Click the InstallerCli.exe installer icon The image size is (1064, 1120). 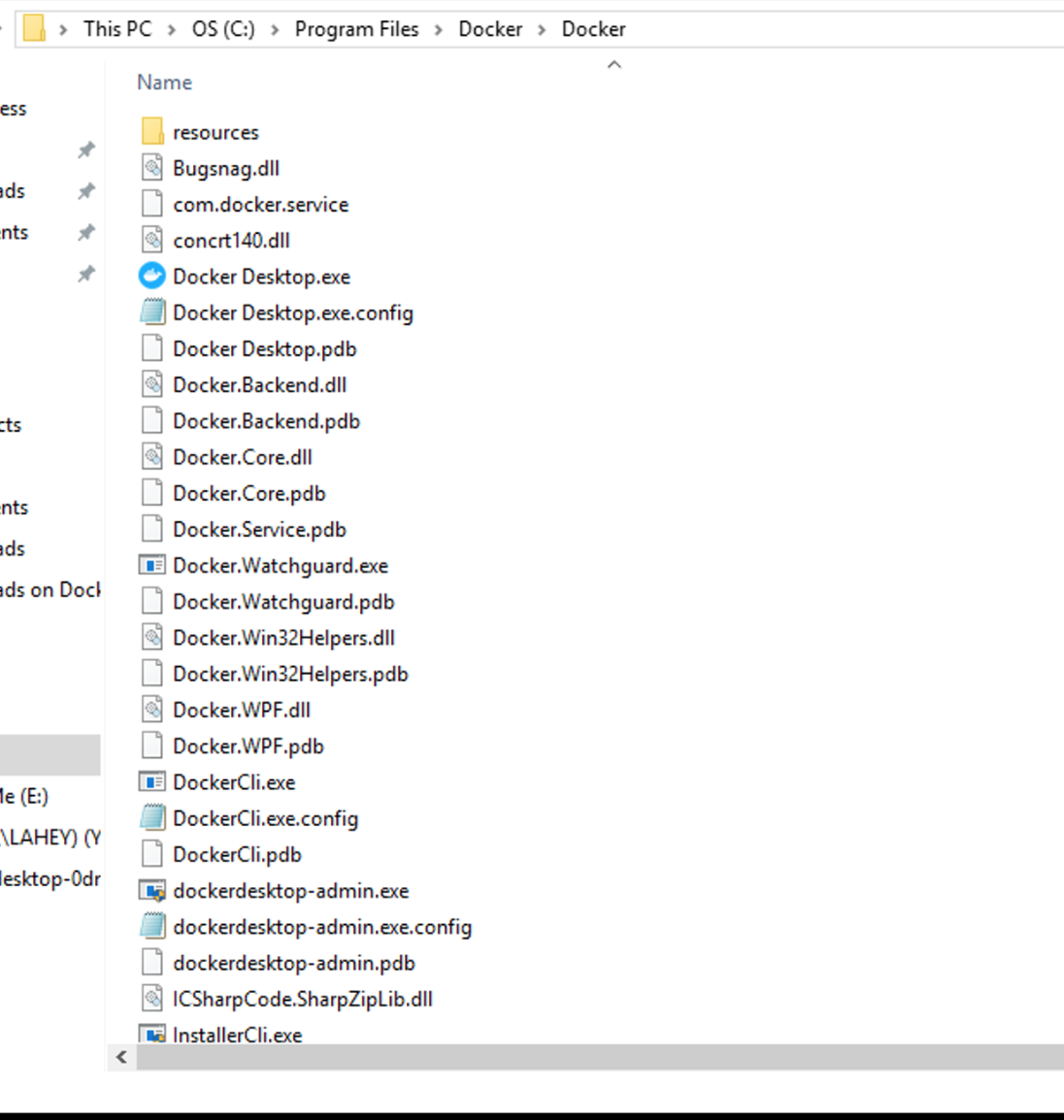point(152,1034)
